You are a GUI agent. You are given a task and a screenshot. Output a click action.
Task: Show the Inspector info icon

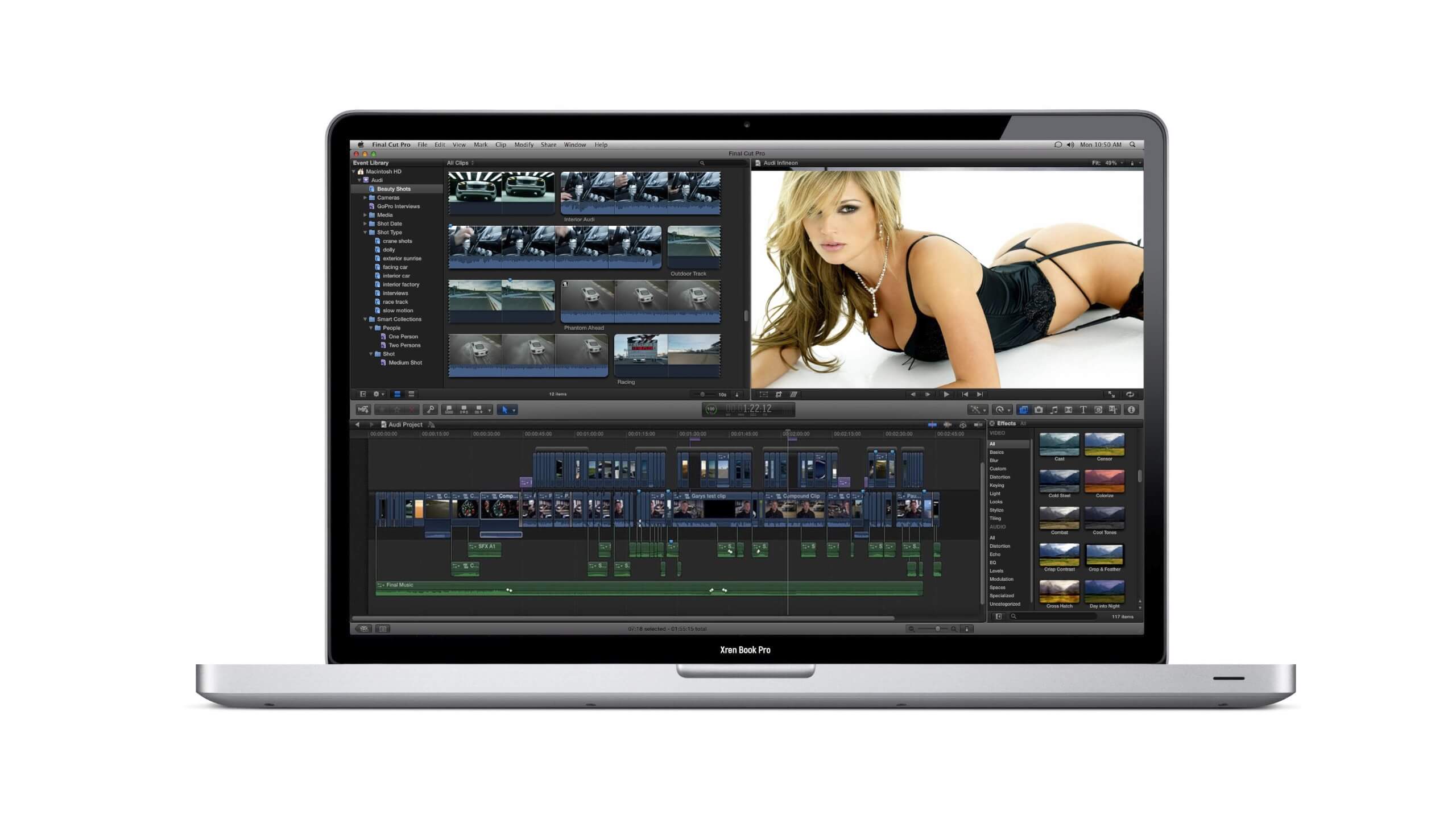pos(1131,409)
